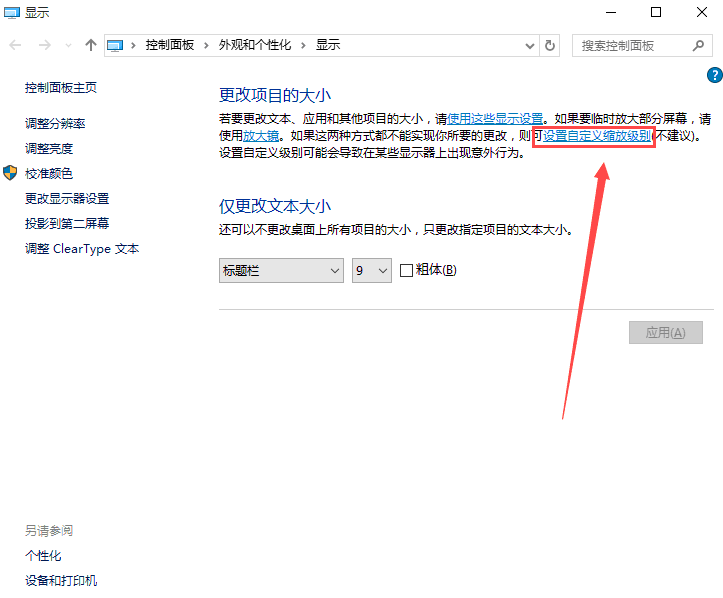Select 外观和个性化 in the breadcrumb

(258, 45)
